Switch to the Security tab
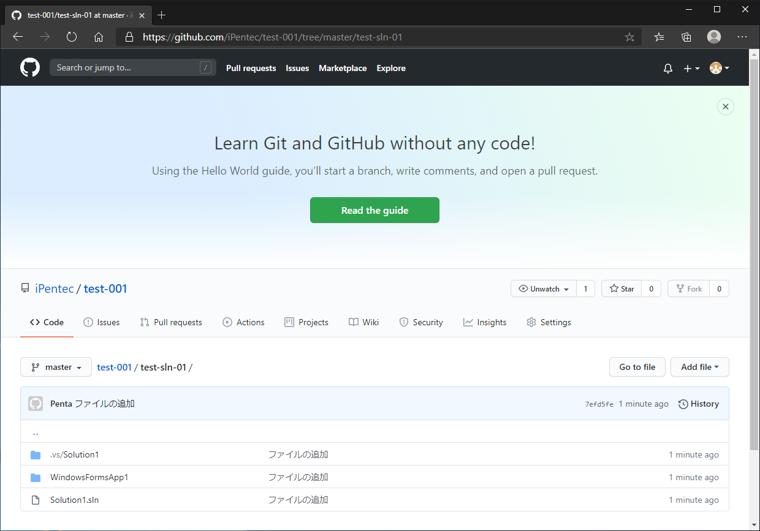 [x=421, y=322]
